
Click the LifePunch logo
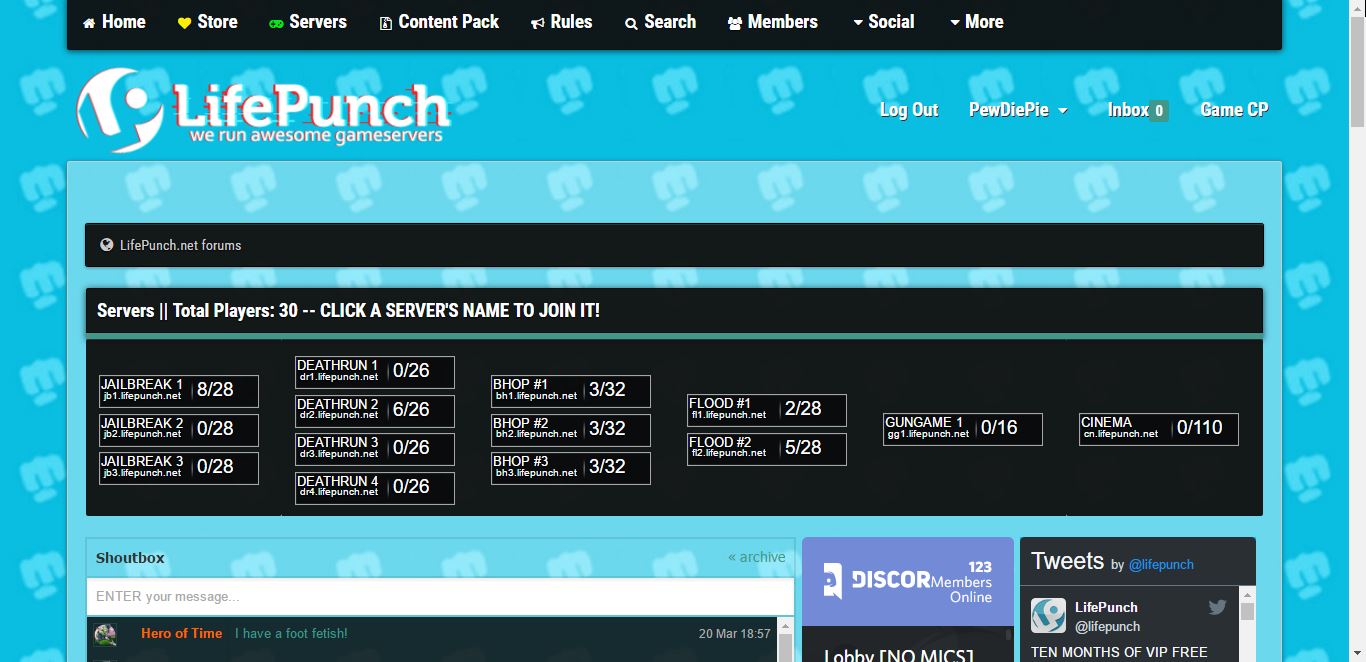263,110
